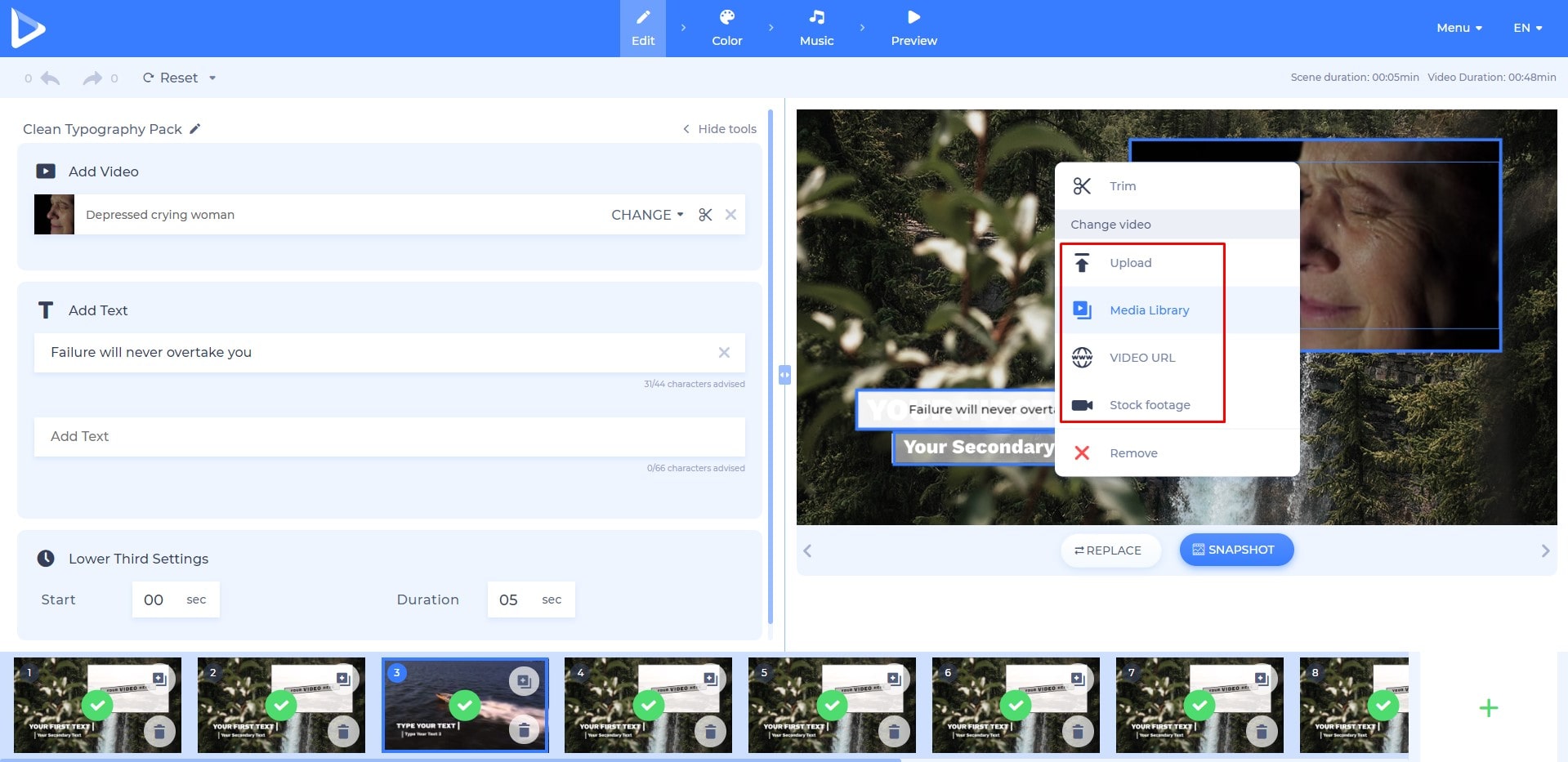Click the pencil icon to rename template
1568x762 pixels.
pyautogui.click(x=195, y=129)
